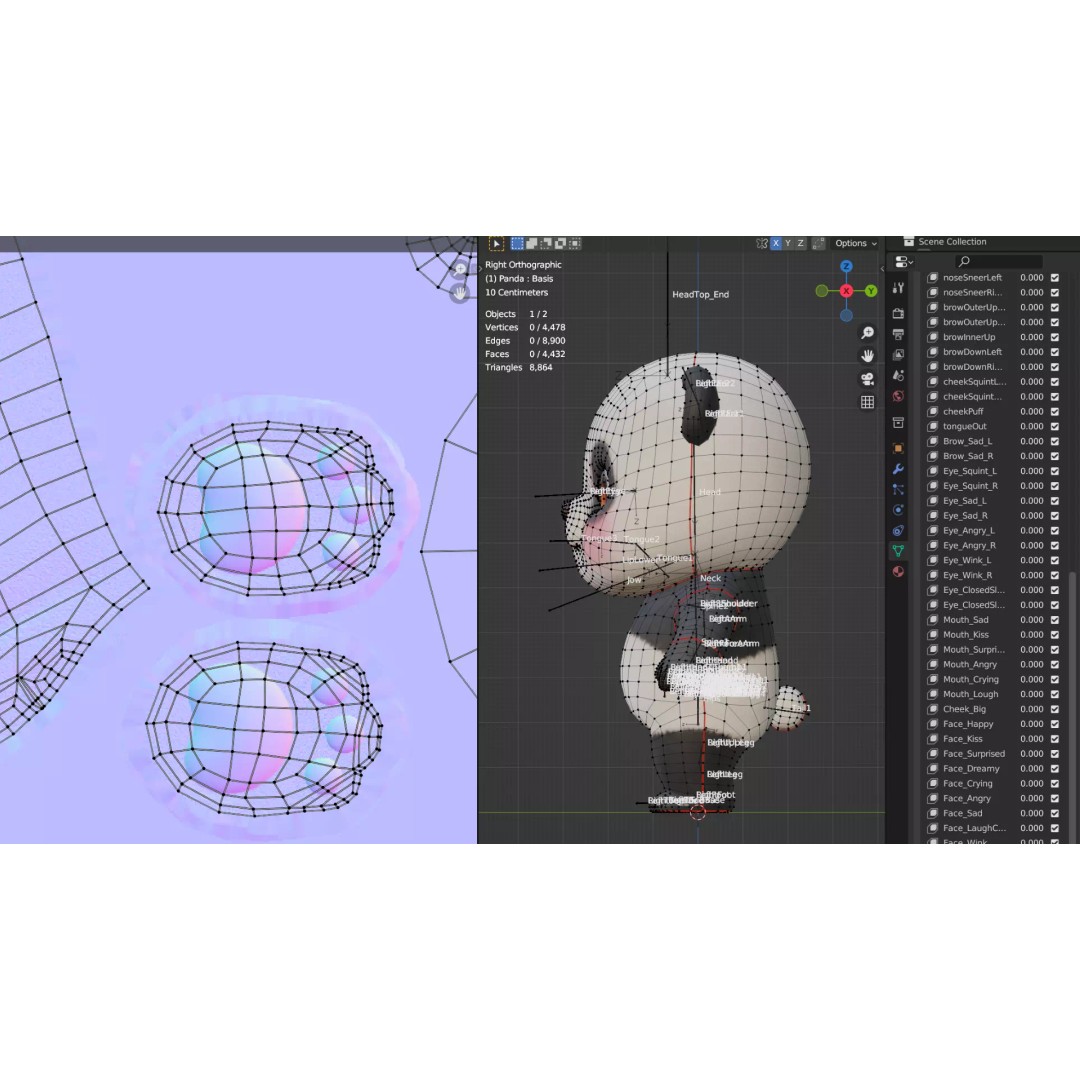
Task: Switch perspective/orthographic with the grid icon
Action: coord(867,402)
